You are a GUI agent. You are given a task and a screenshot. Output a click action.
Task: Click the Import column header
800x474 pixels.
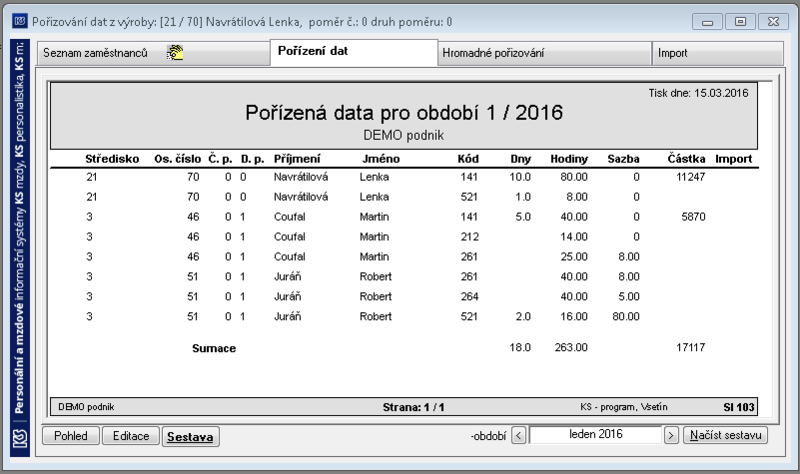coord(734,159)
